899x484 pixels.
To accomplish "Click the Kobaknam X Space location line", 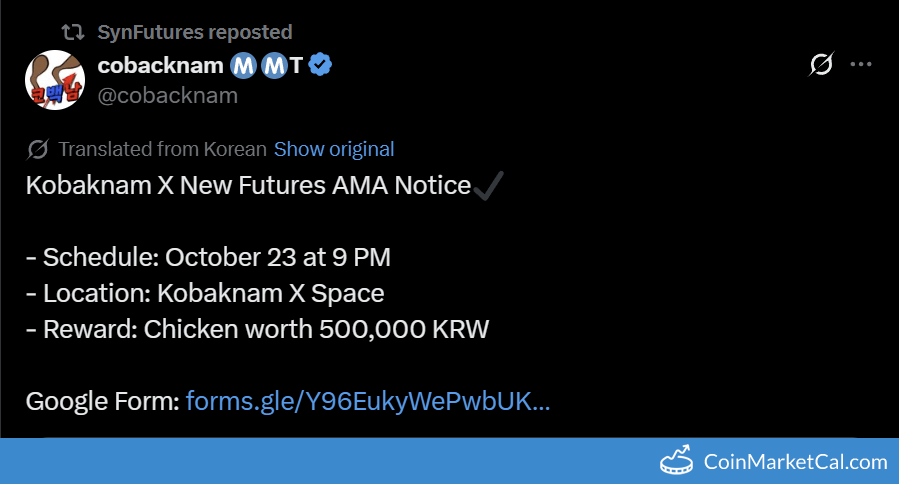I will 205,293.
